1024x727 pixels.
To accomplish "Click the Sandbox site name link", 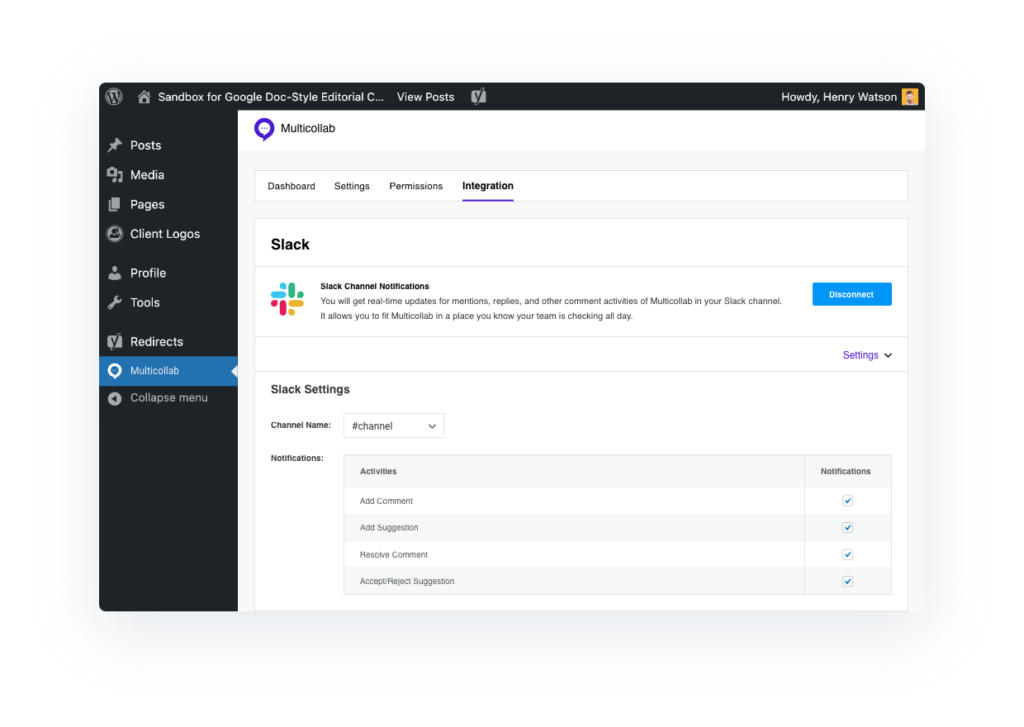I will (270, 97).
